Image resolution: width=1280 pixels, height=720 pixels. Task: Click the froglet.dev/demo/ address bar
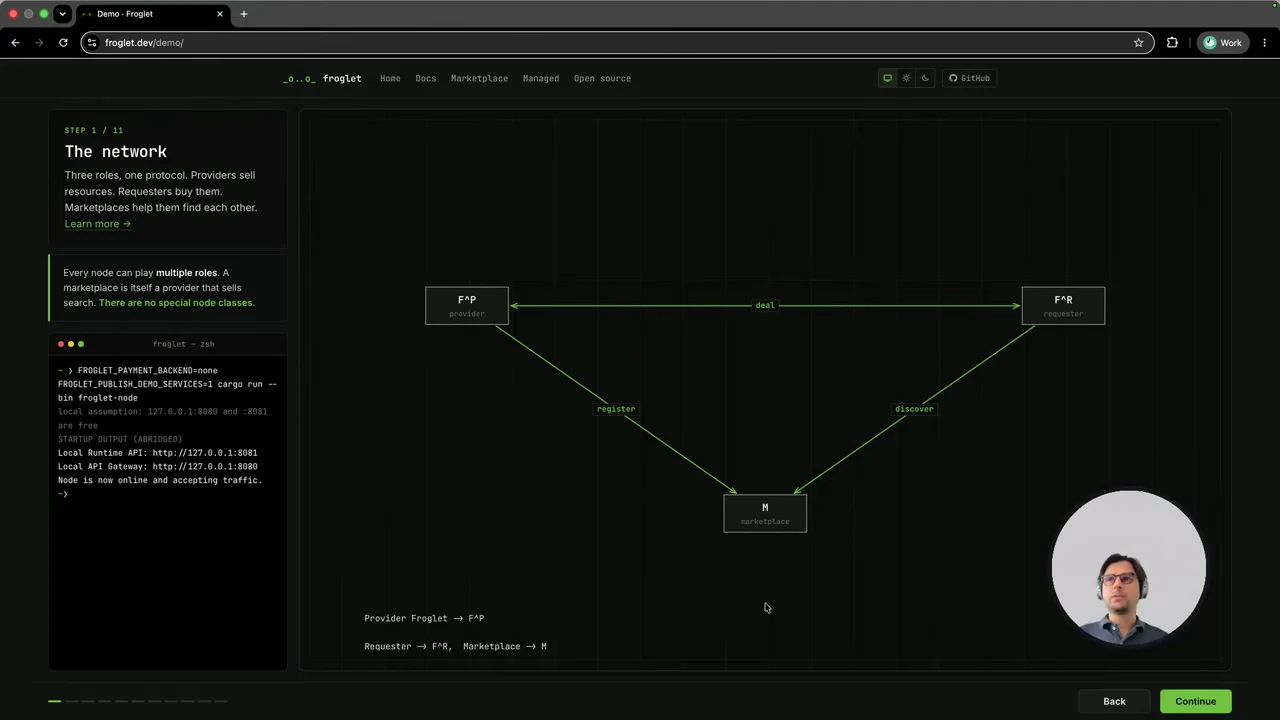pyautogui.click(x=615, y=43)
